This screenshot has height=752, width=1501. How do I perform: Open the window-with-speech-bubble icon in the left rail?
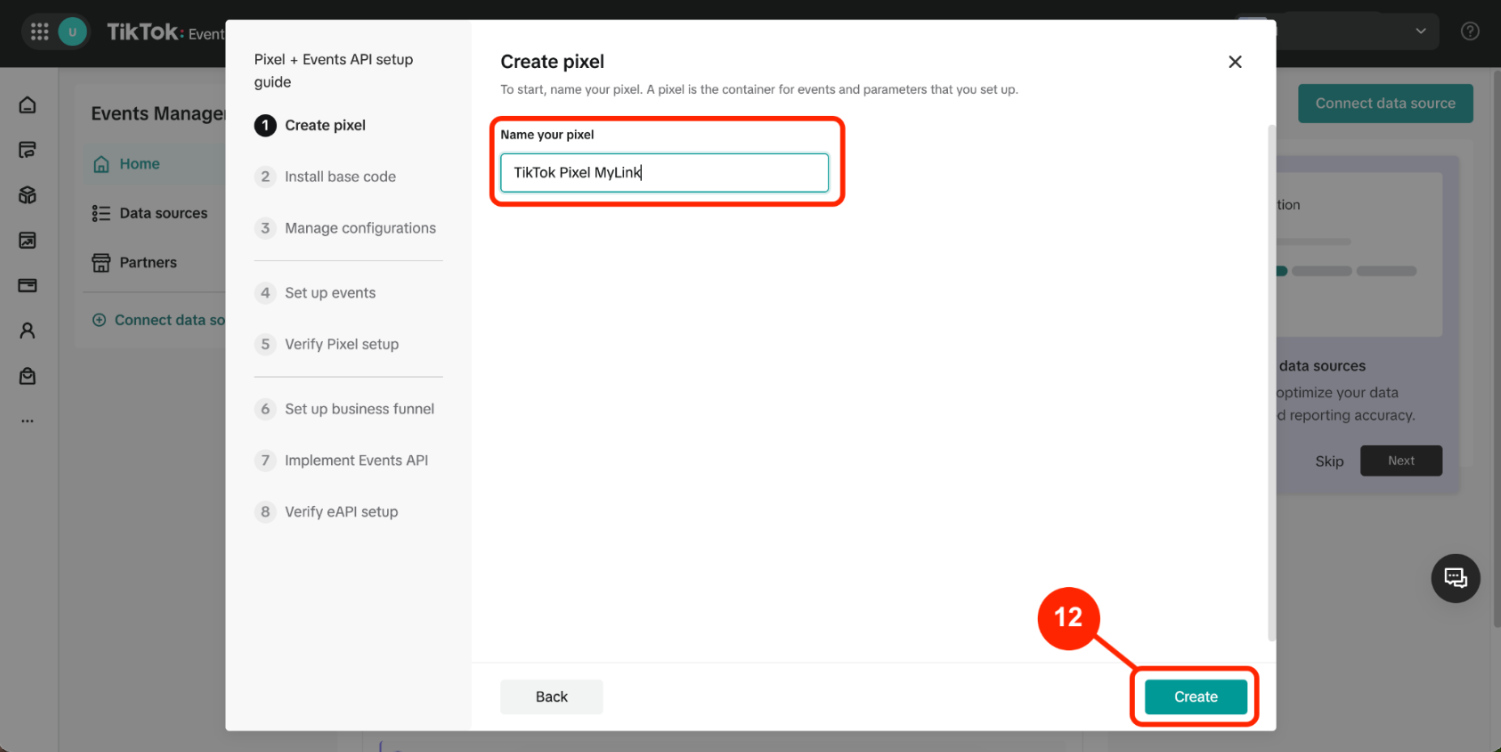(x=28, y=150)
